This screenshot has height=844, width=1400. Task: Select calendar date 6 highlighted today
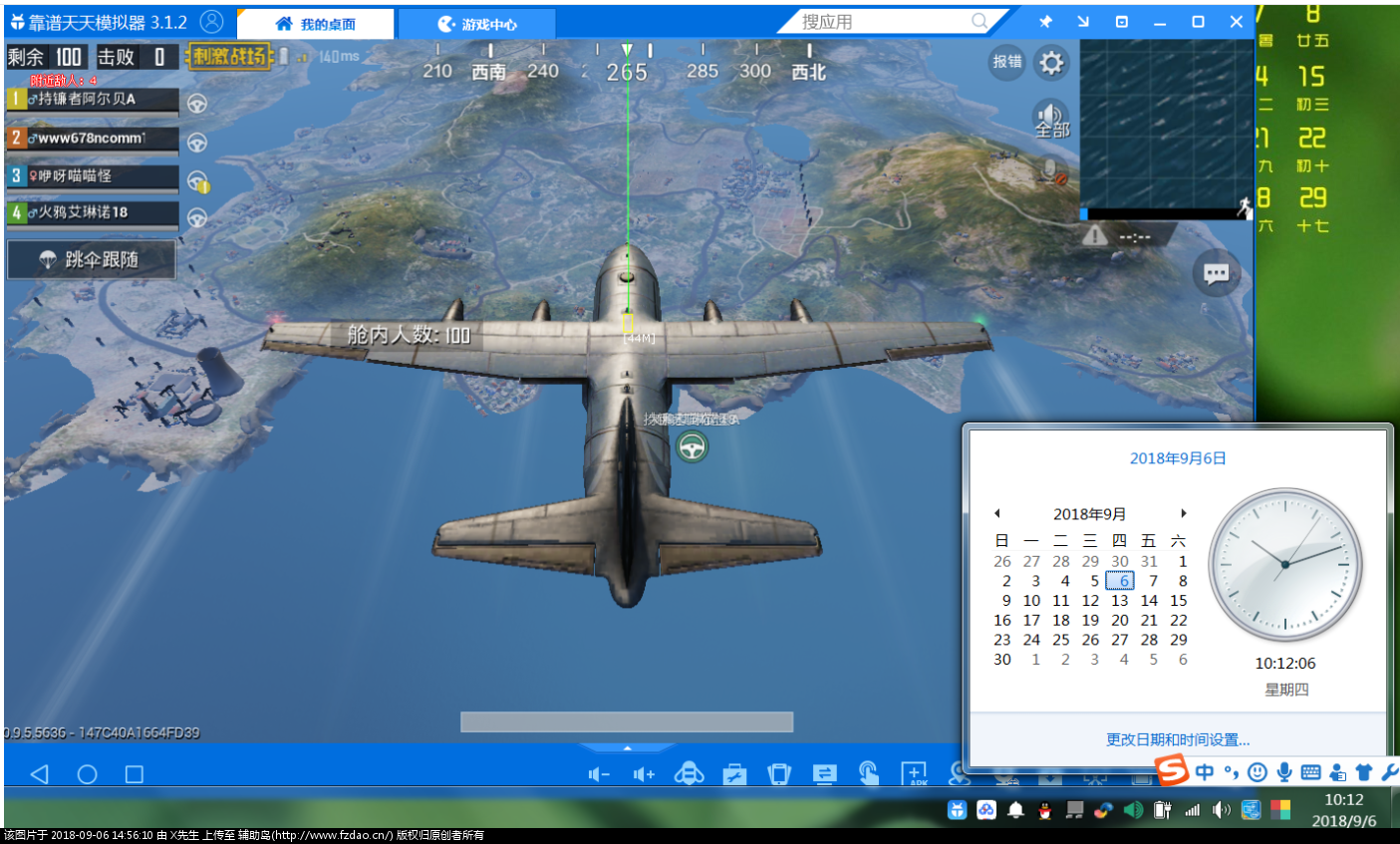(1120, 581)
